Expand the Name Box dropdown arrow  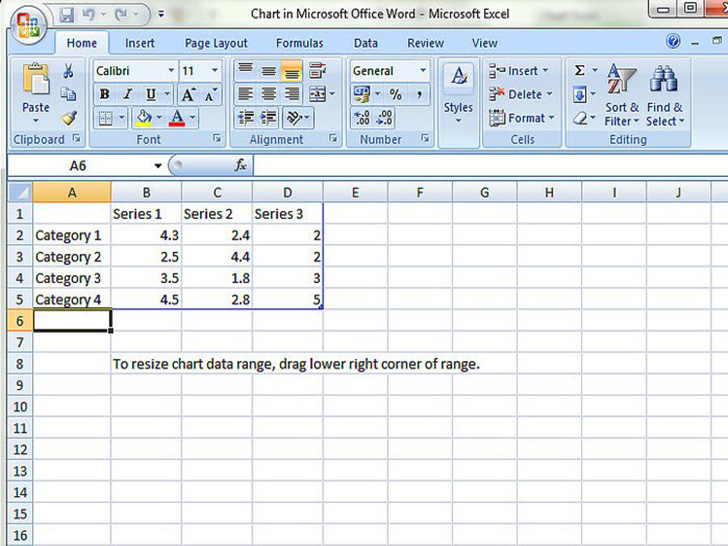point(158,166)
